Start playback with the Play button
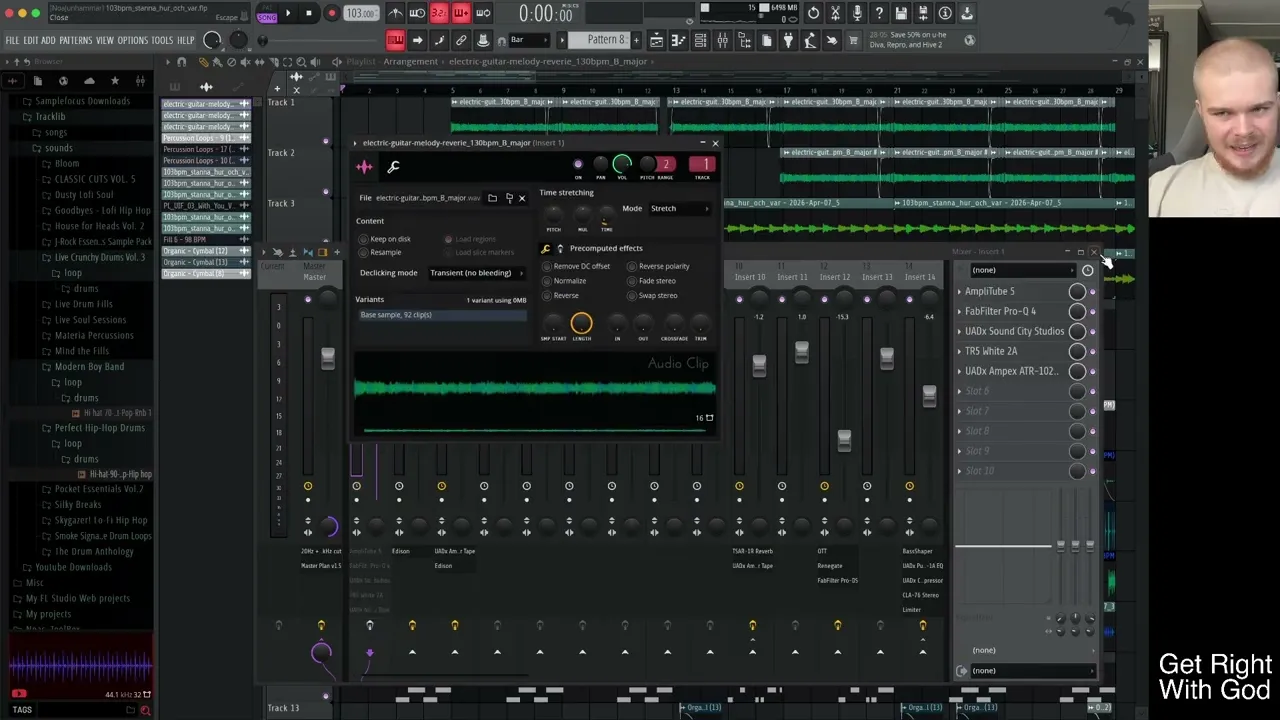 (288, 14)
